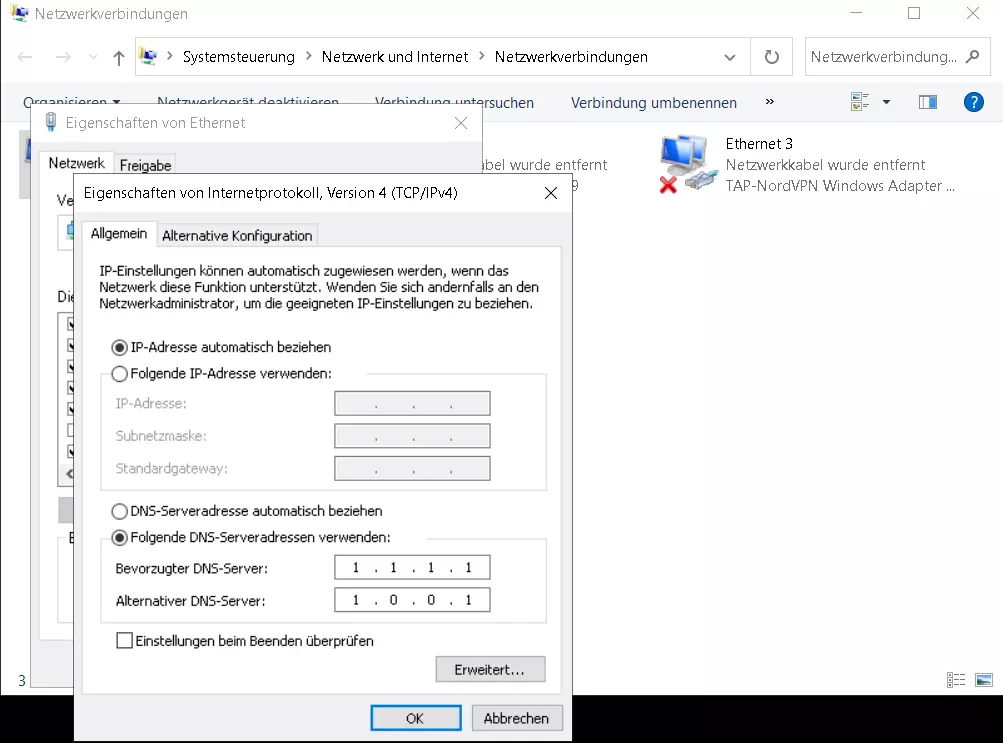Viewport: 1003px width, 743px height.
Task: Show more toolbar commands chevron
Action: pos(770,102)
